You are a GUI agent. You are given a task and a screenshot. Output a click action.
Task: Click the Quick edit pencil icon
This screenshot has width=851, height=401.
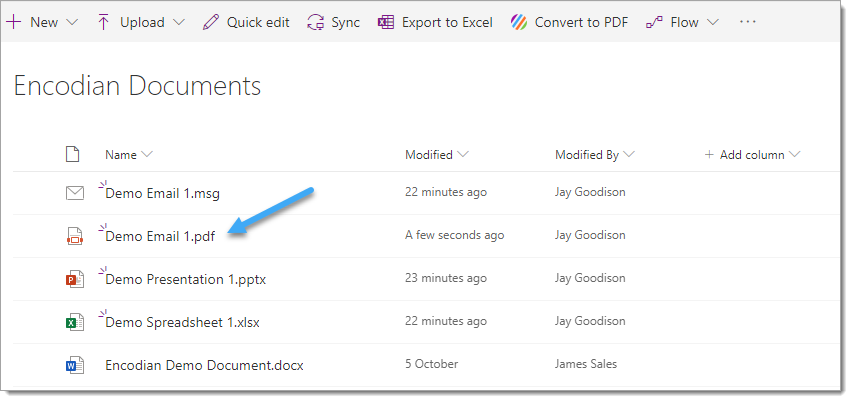tap(211, 22)
